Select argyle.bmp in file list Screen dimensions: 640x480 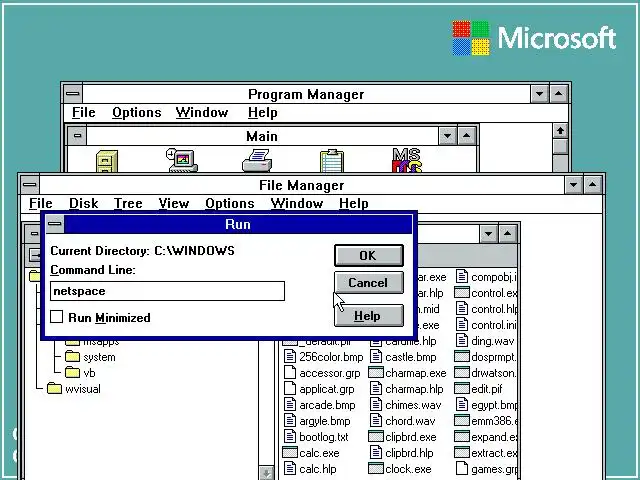pos(324,420)
